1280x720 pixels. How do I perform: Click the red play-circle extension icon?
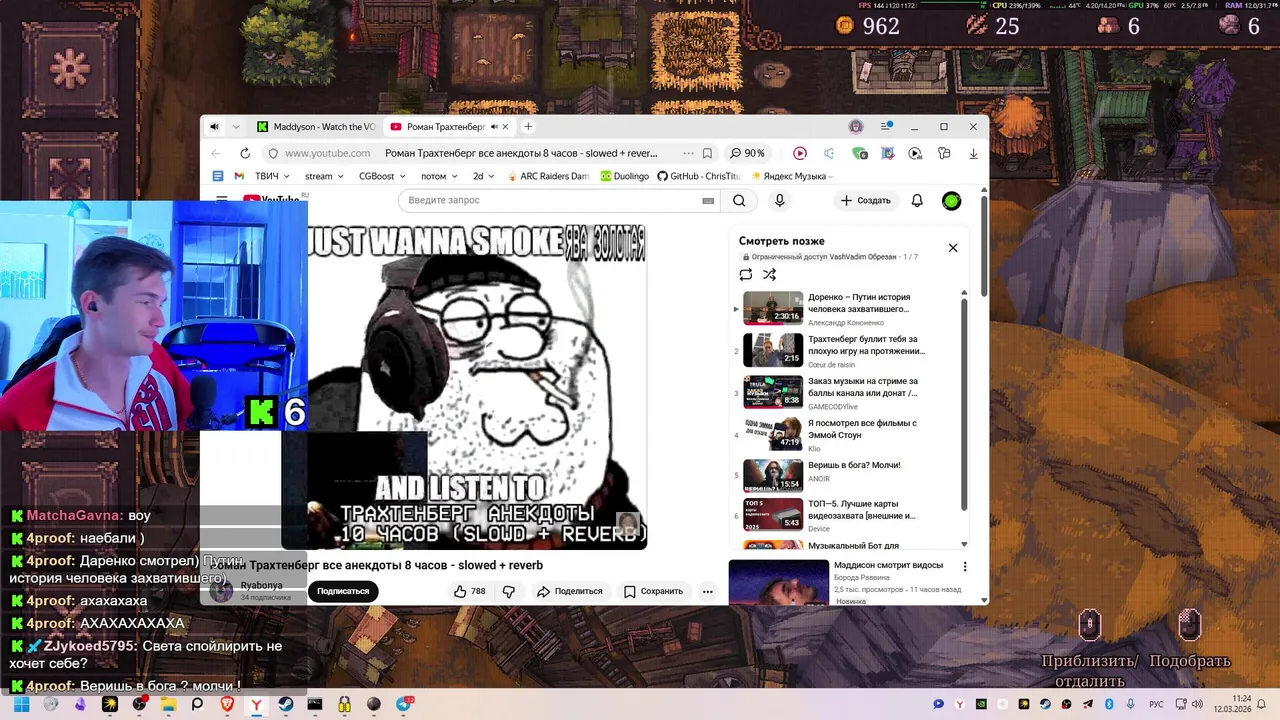800,153
